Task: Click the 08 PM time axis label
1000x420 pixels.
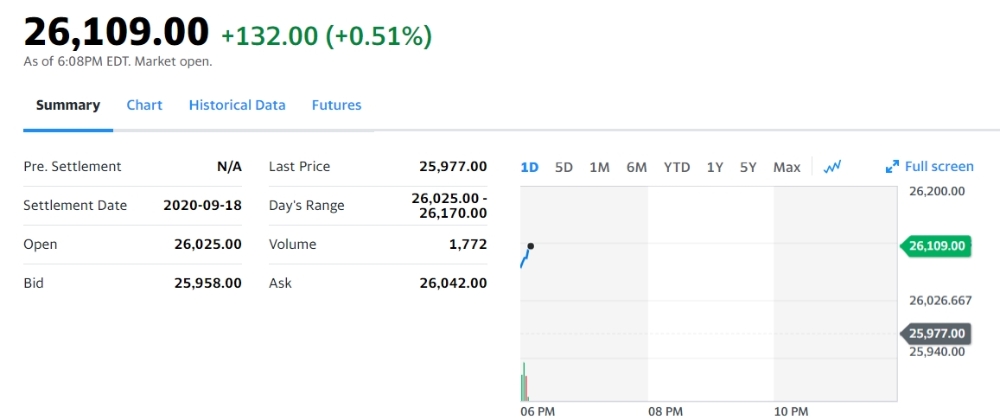Action: (x=665, y=412)
